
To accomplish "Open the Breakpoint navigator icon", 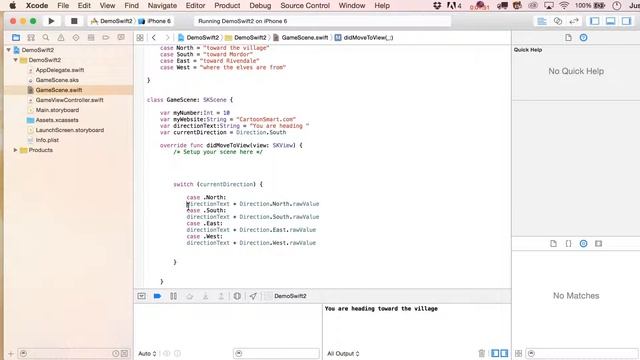I will coord(106,38).
